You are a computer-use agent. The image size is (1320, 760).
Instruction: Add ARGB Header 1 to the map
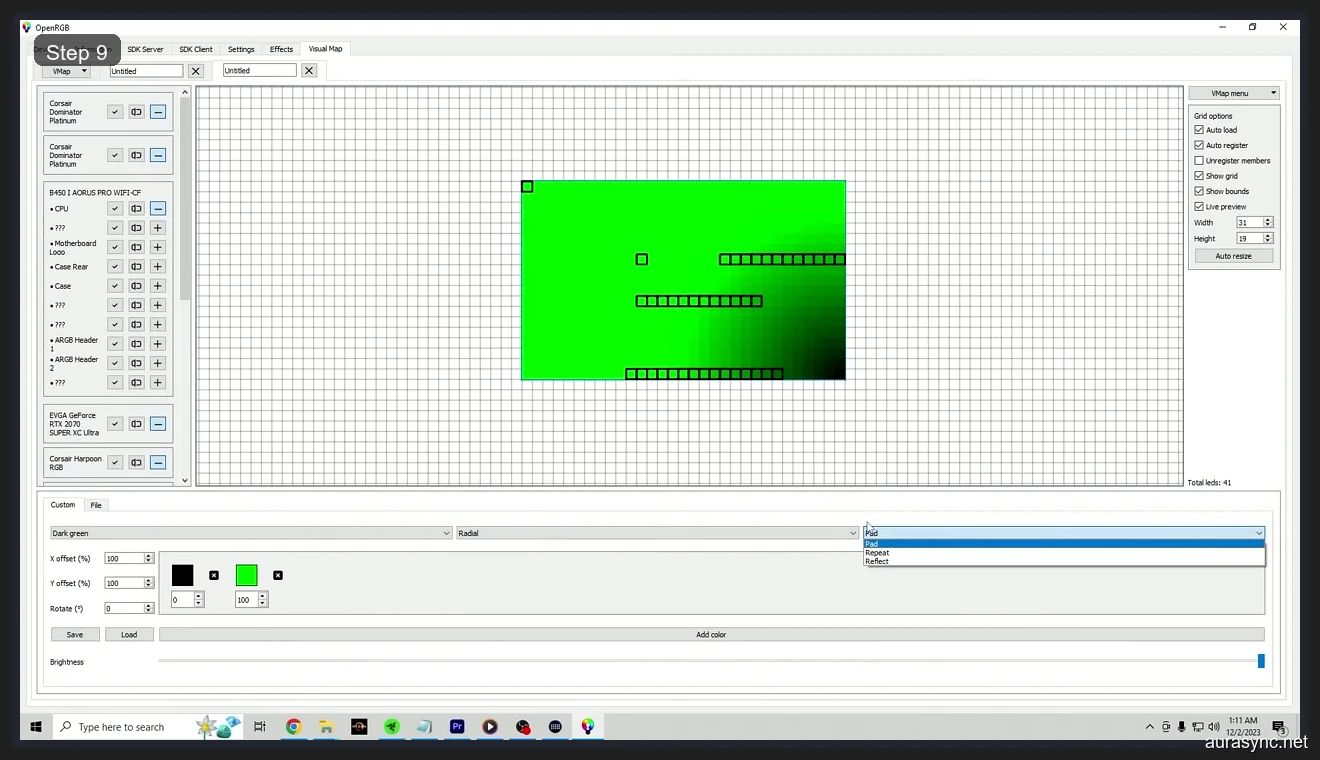tap(157, 343)
